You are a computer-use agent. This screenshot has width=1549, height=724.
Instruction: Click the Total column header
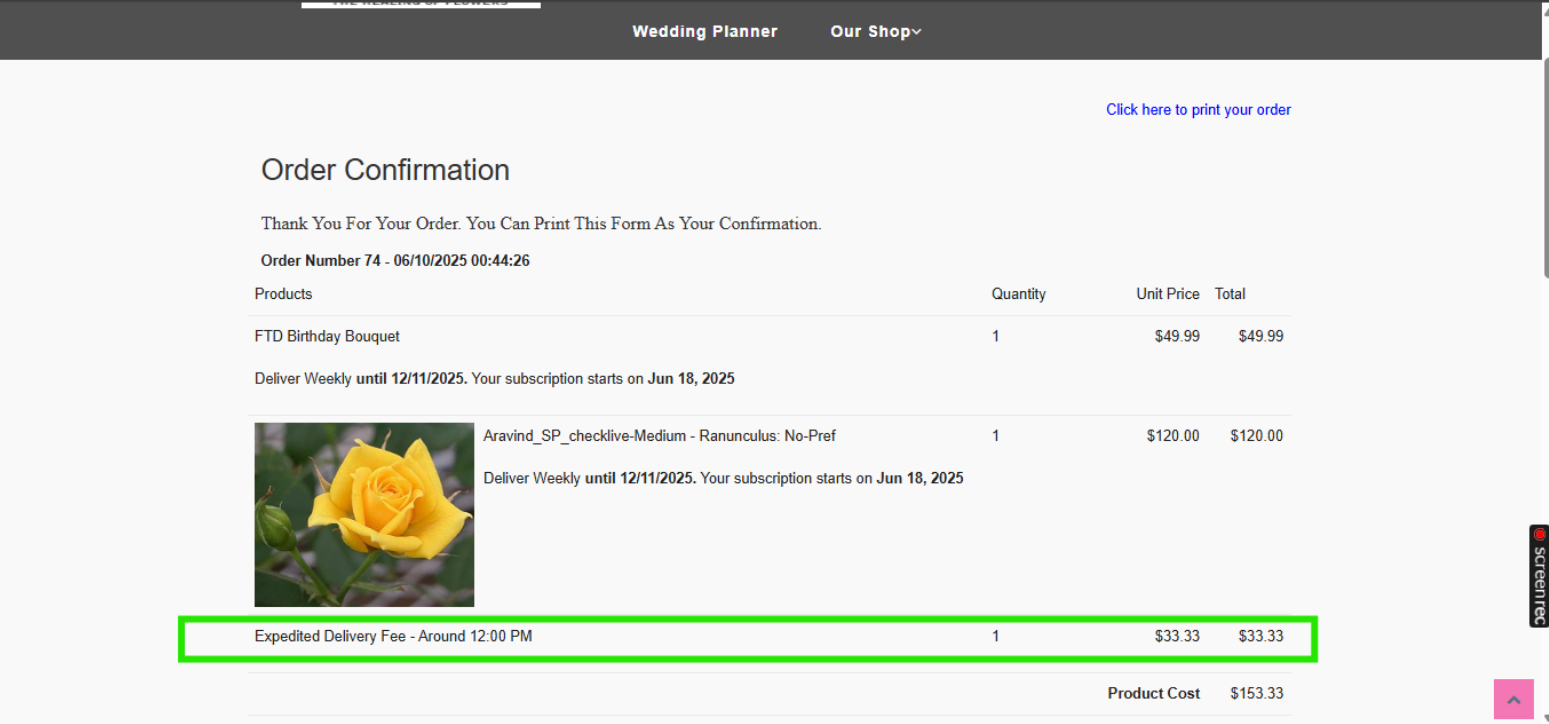[x=1230, y=294]
